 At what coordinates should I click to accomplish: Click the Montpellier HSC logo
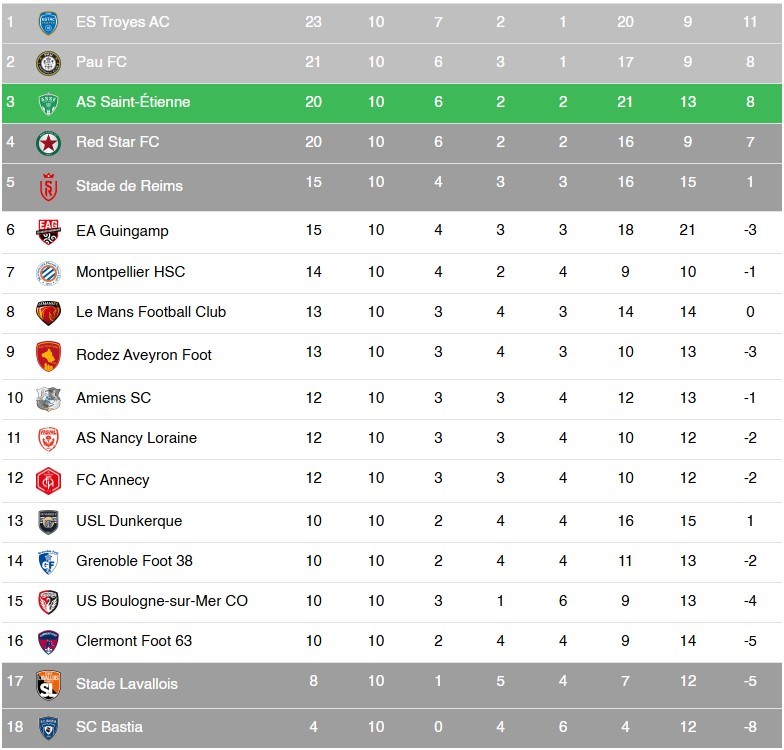[48, 272]
